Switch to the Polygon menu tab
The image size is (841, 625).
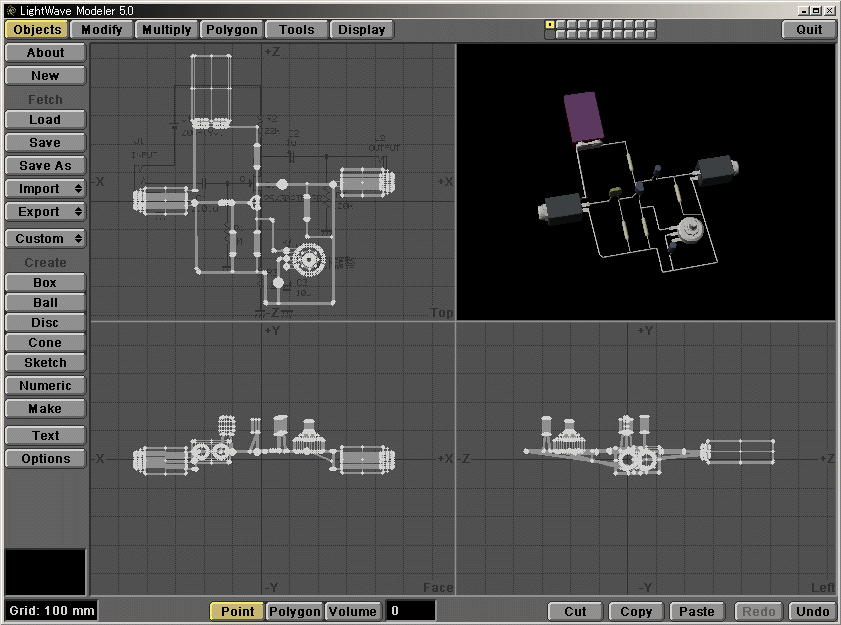231,29
